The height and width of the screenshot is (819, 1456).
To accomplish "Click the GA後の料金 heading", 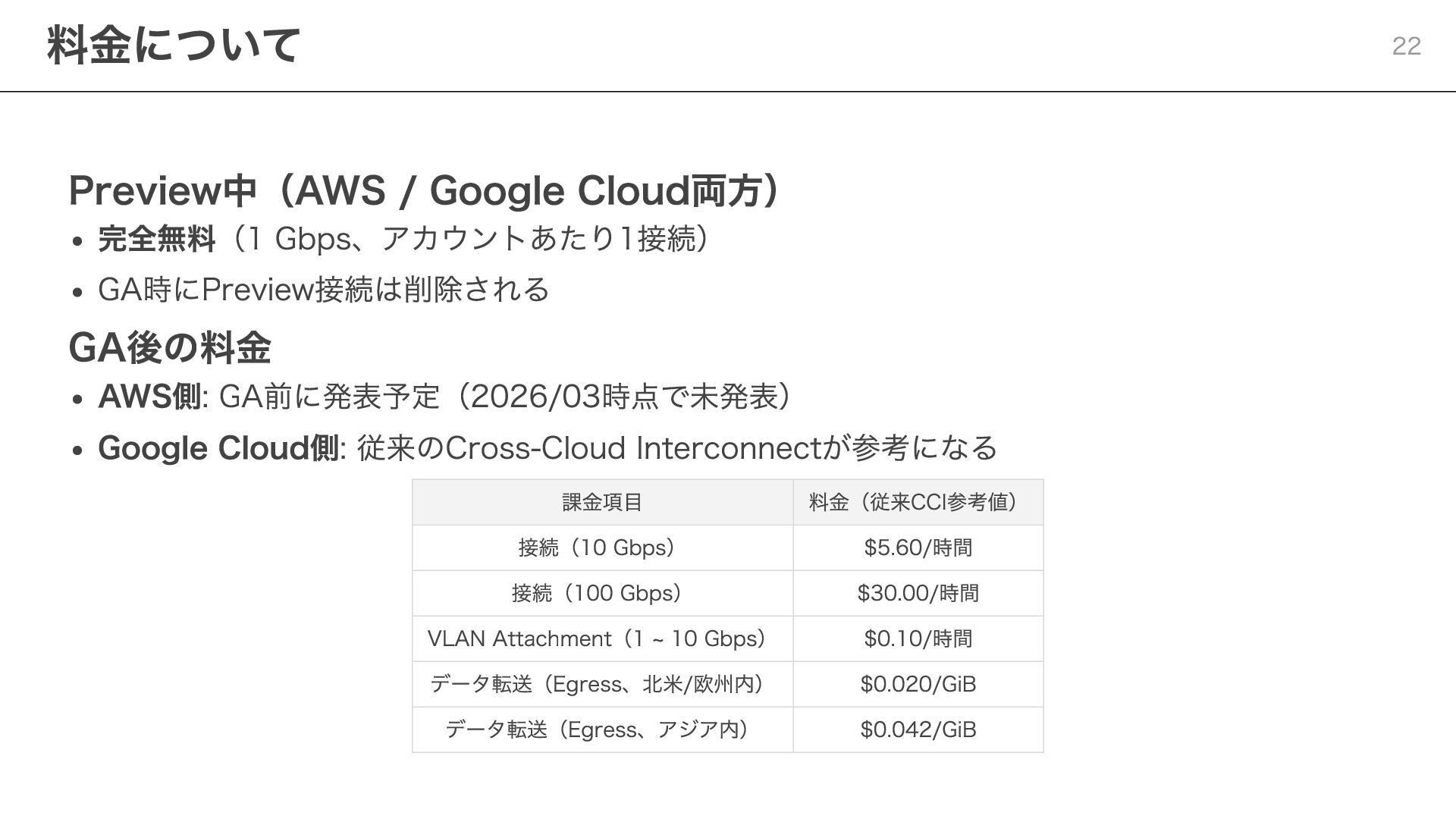I will pyautogui.click(x=170, y=348).
